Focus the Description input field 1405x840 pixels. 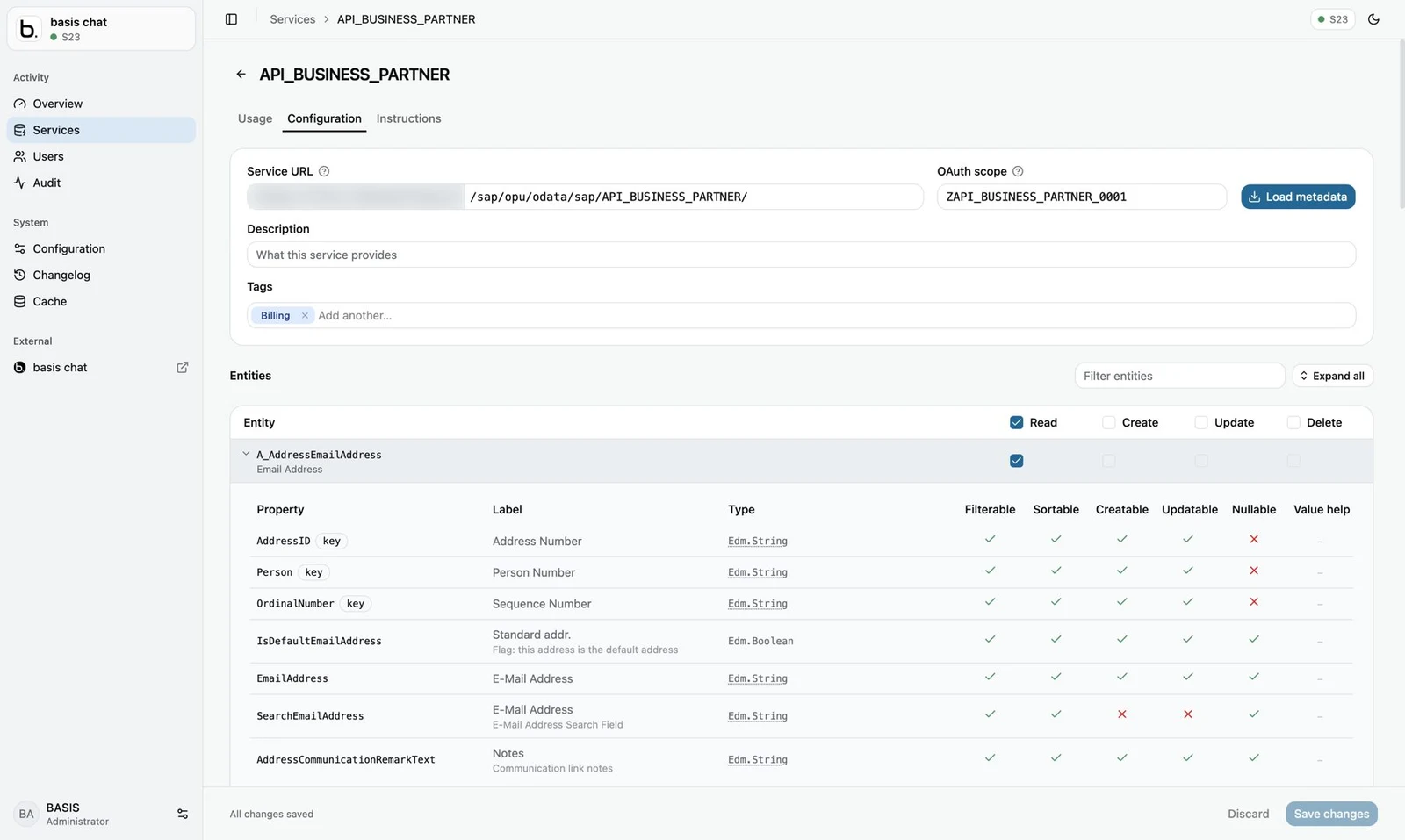(801, 255)
